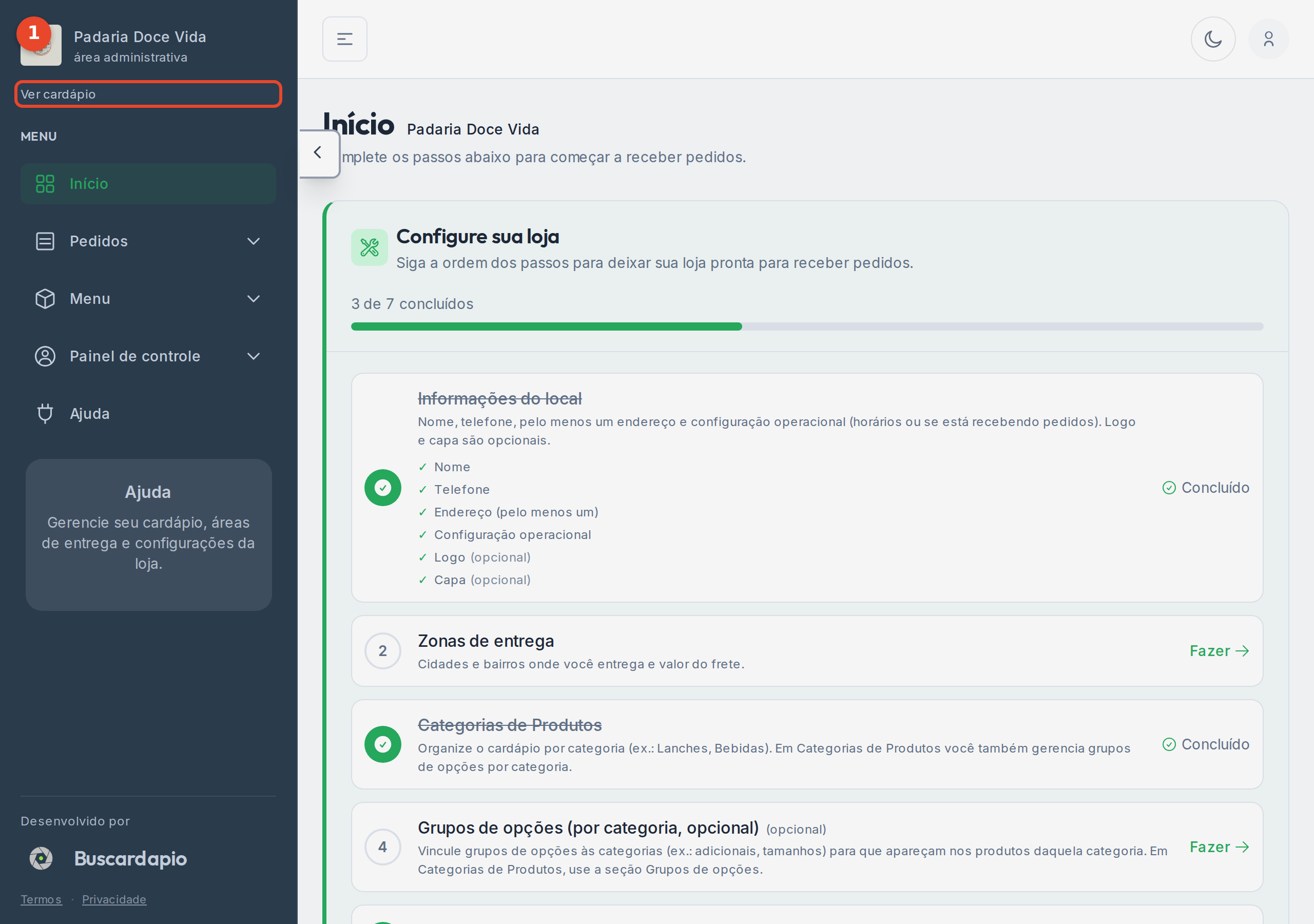
Task: Click the Categorias de Produtos completed check icon
Action: 383,744
